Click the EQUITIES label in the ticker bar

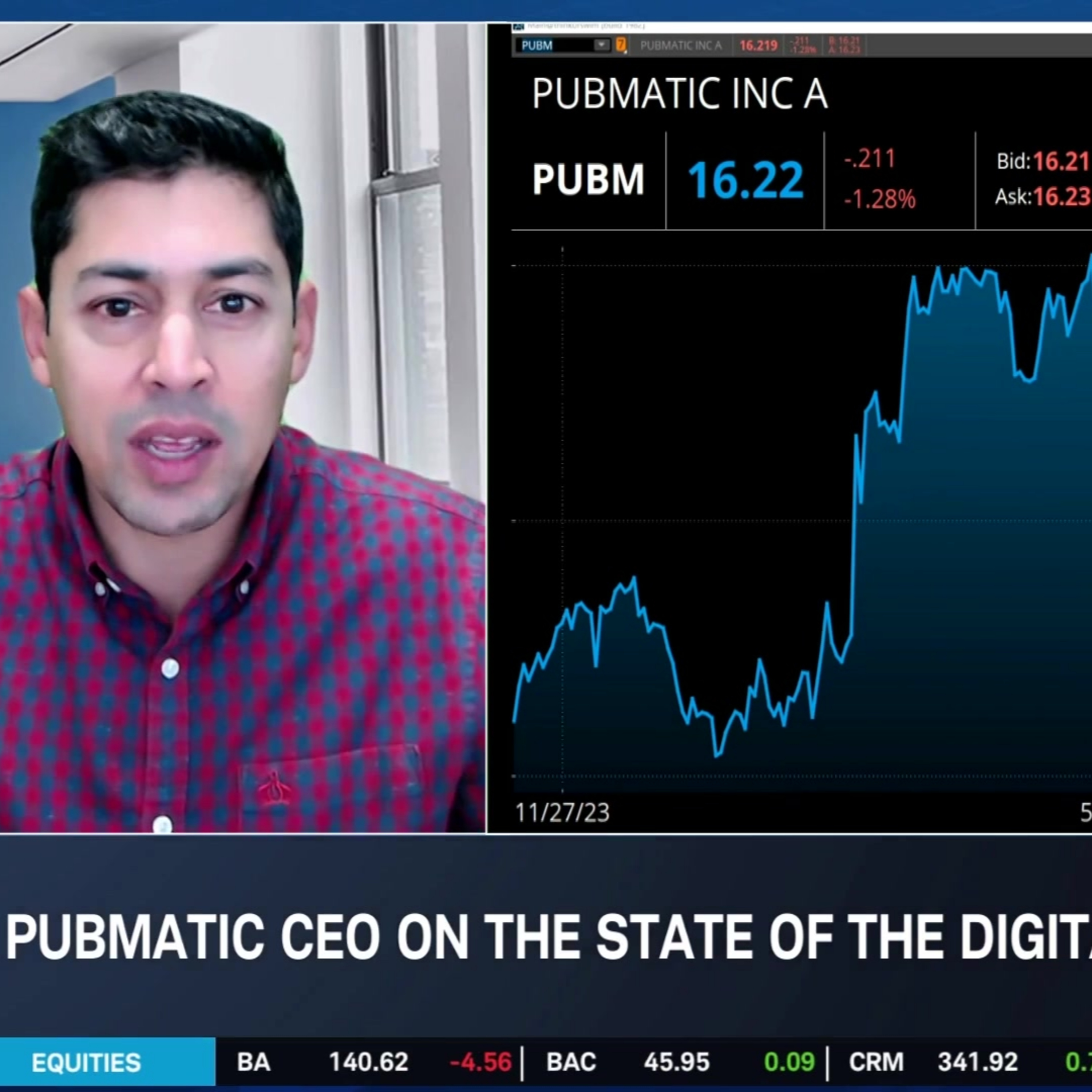point(87,1063)
